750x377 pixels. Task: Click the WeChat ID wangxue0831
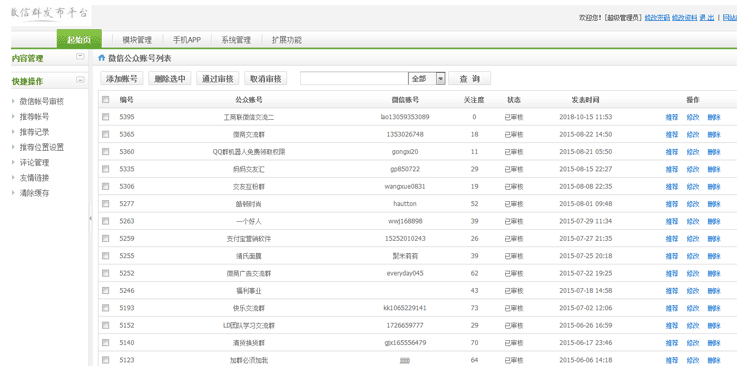pyautogui.click(x=405, y=187)
